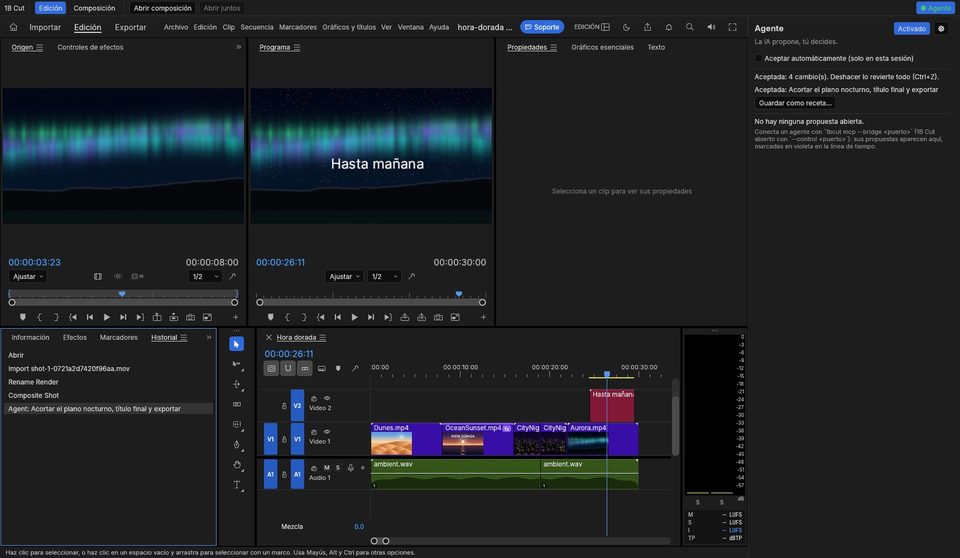This screenshot has height=558, width=960.
Task: Toggle visibility of Video 2 track
Action: [x=327, y=398]
